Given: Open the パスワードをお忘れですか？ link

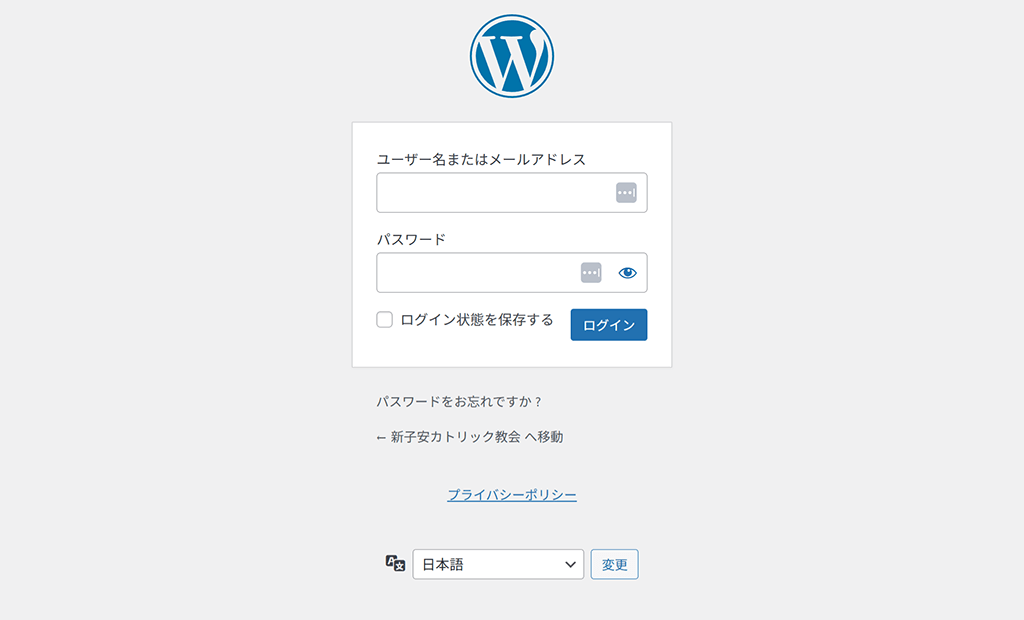Looking at the screenshot, I should point(459,402).
